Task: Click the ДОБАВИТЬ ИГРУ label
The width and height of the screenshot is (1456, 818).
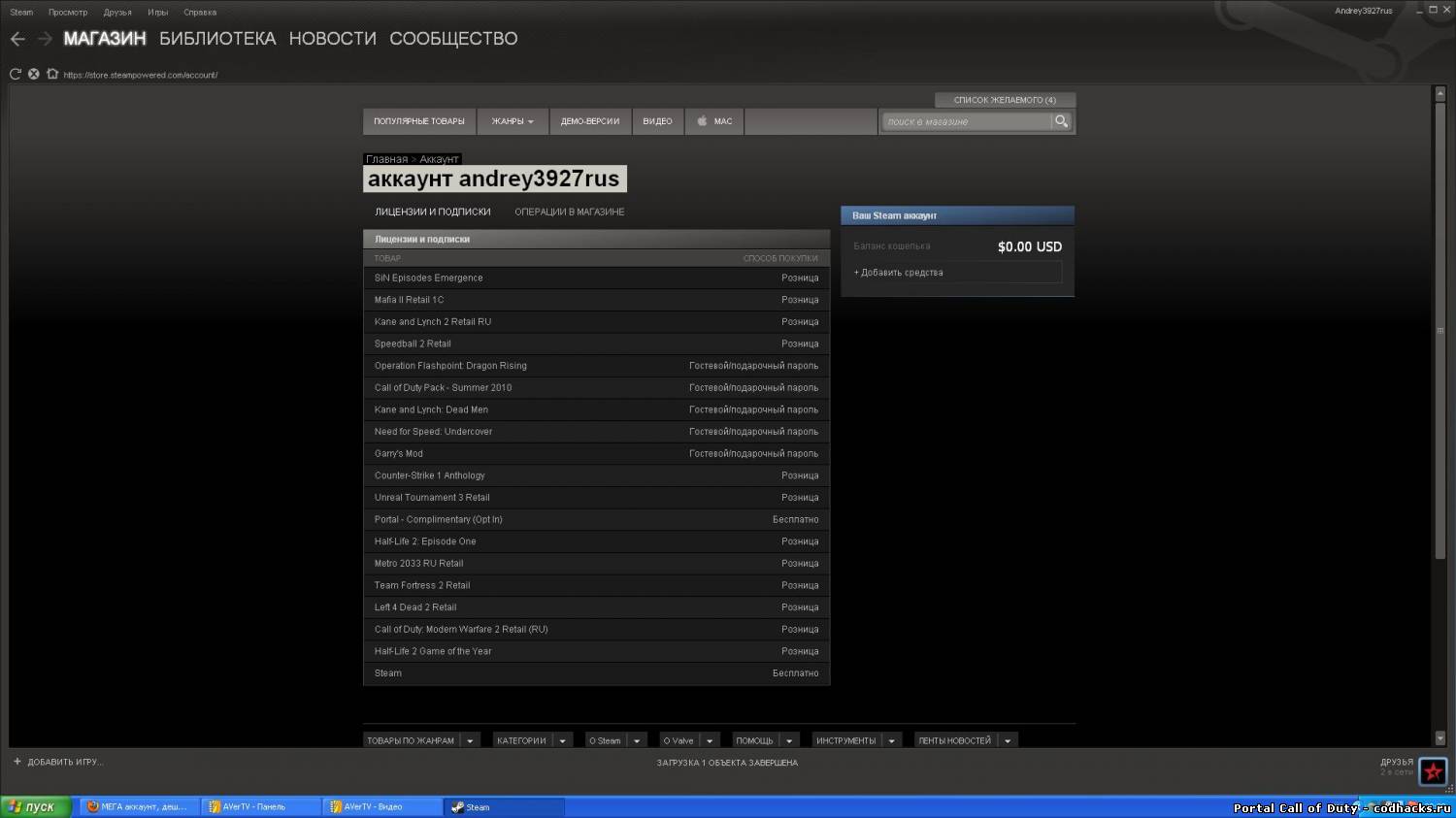Action: pos(65,762)
